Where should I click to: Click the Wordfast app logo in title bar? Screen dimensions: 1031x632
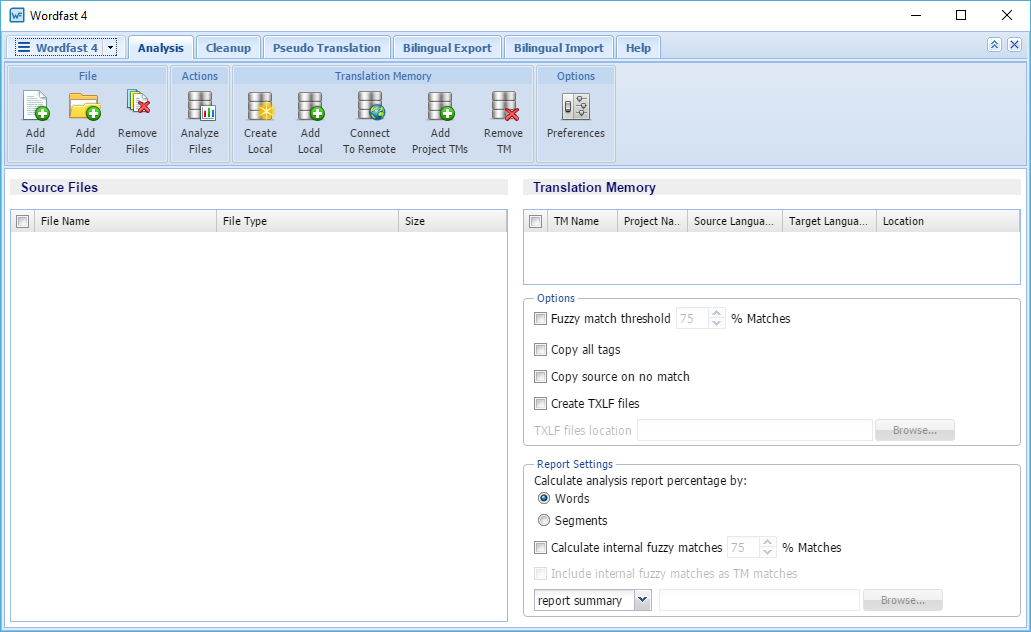click(x=16, y=15)
